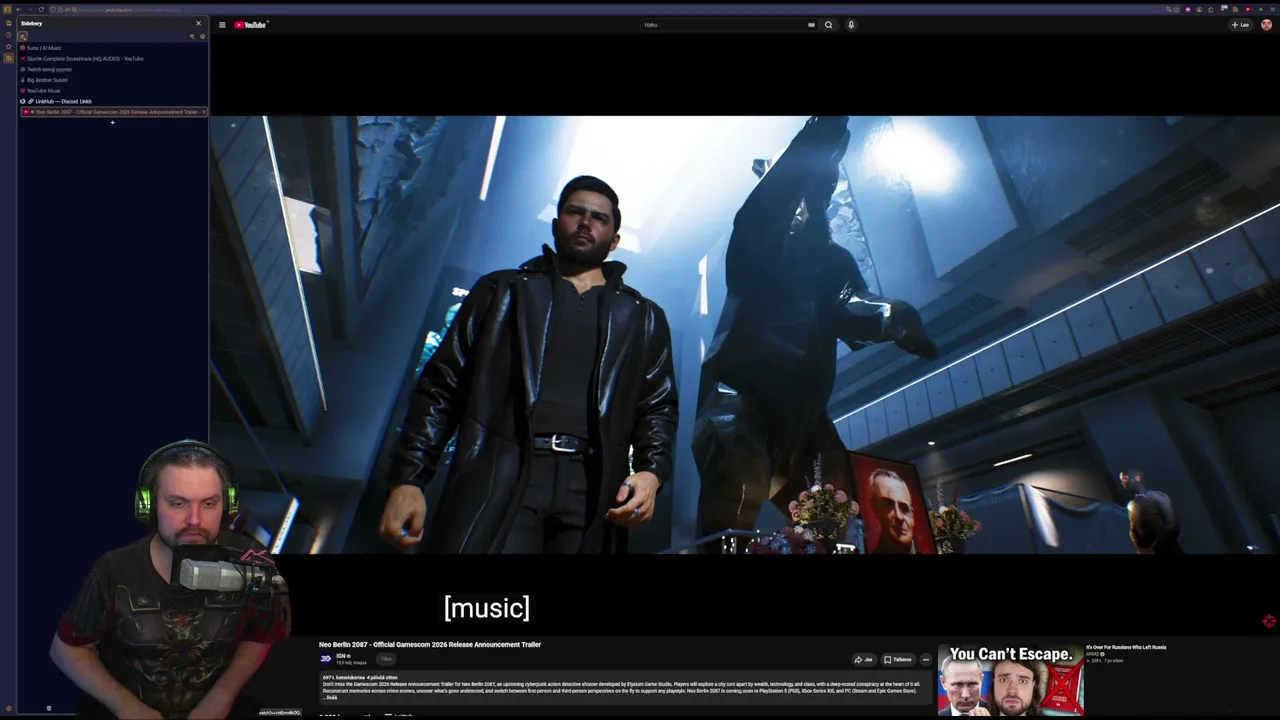Viewport: 1280px width, 720px height.
Task: Open the Twitch emoji tab in Sidebery
Action: (x=113, y=69)
